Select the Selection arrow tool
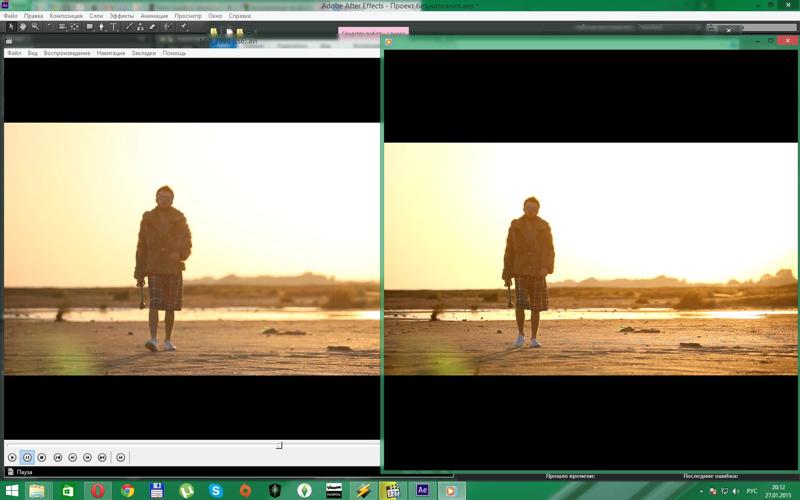Screen dimensions: 800x500 click(x=10, y=27)
